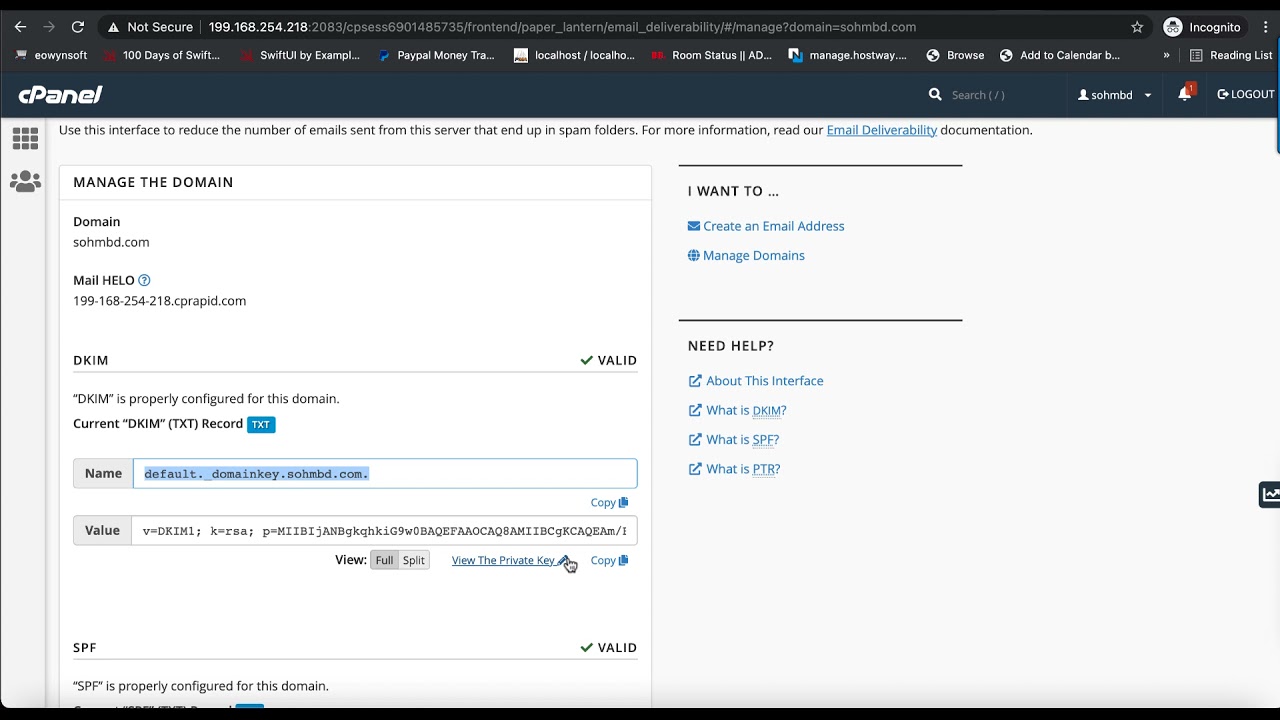
Task: Click the domain text sohmbd.com
Action: [x=111, y=242]
